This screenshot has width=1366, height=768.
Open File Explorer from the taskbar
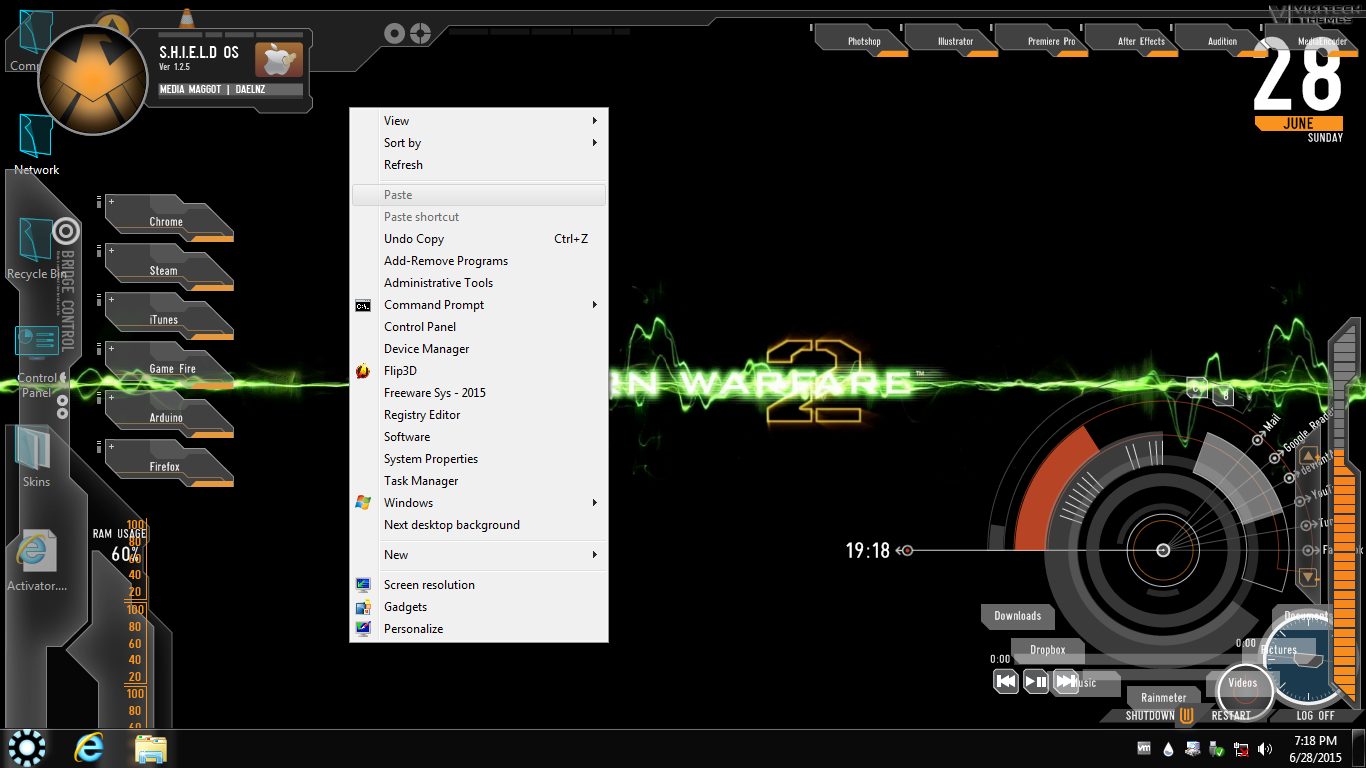151,748
